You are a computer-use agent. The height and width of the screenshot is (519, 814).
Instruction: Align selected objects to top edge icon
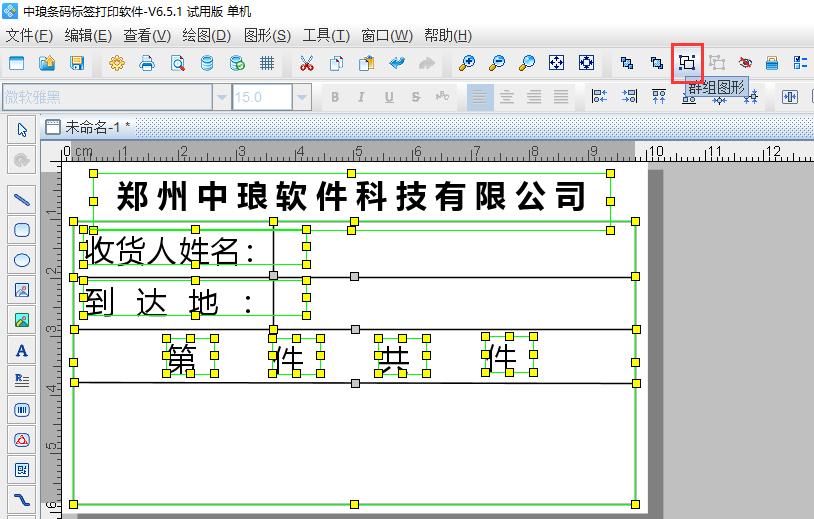click(x=659, y=97)
